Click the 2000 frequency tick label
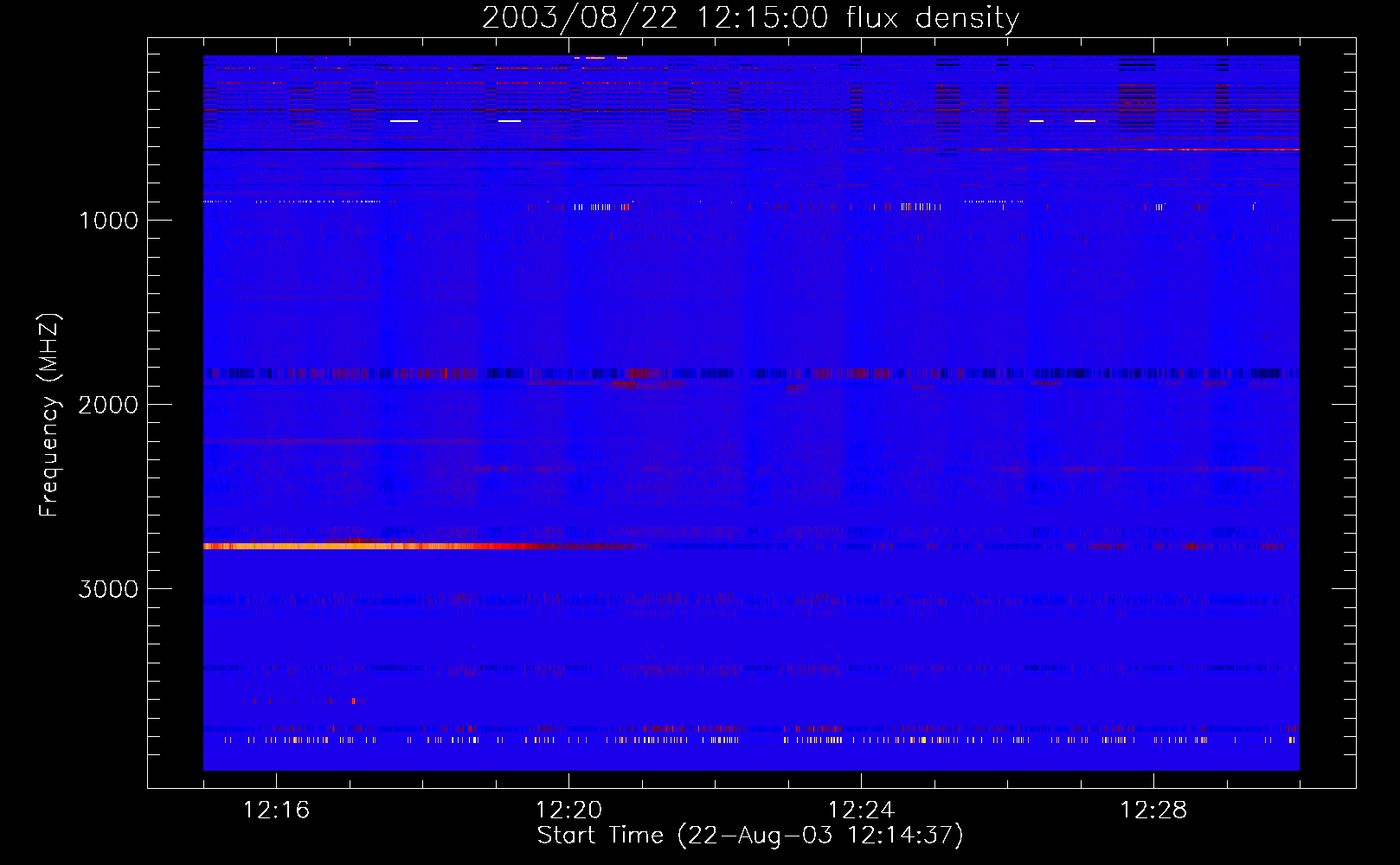This screenshot has height=865, width=1400. tap(108, 405)
